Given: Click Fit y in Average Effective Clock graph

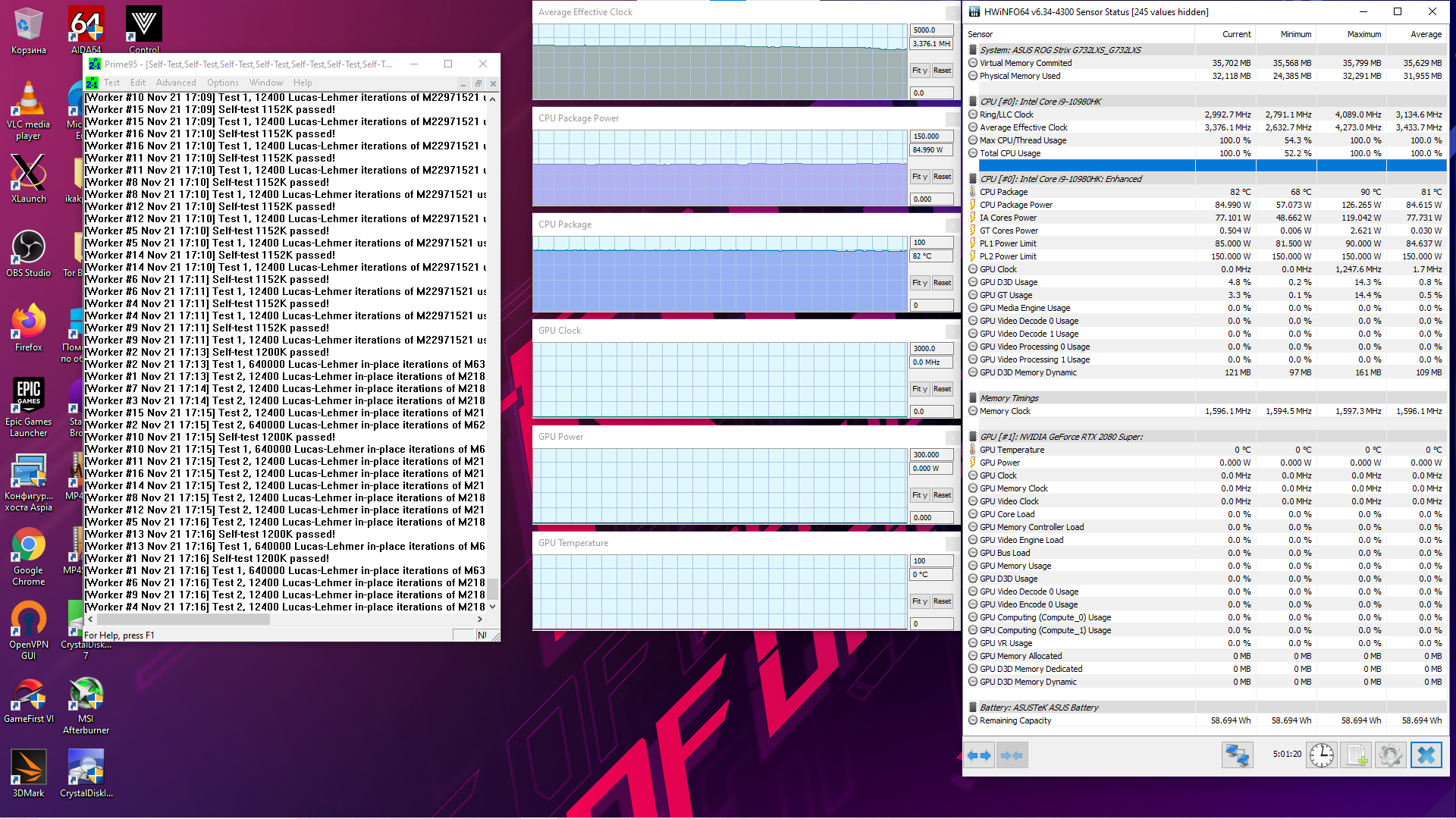Looking at the screenshot, I should [x=920, y=70].
